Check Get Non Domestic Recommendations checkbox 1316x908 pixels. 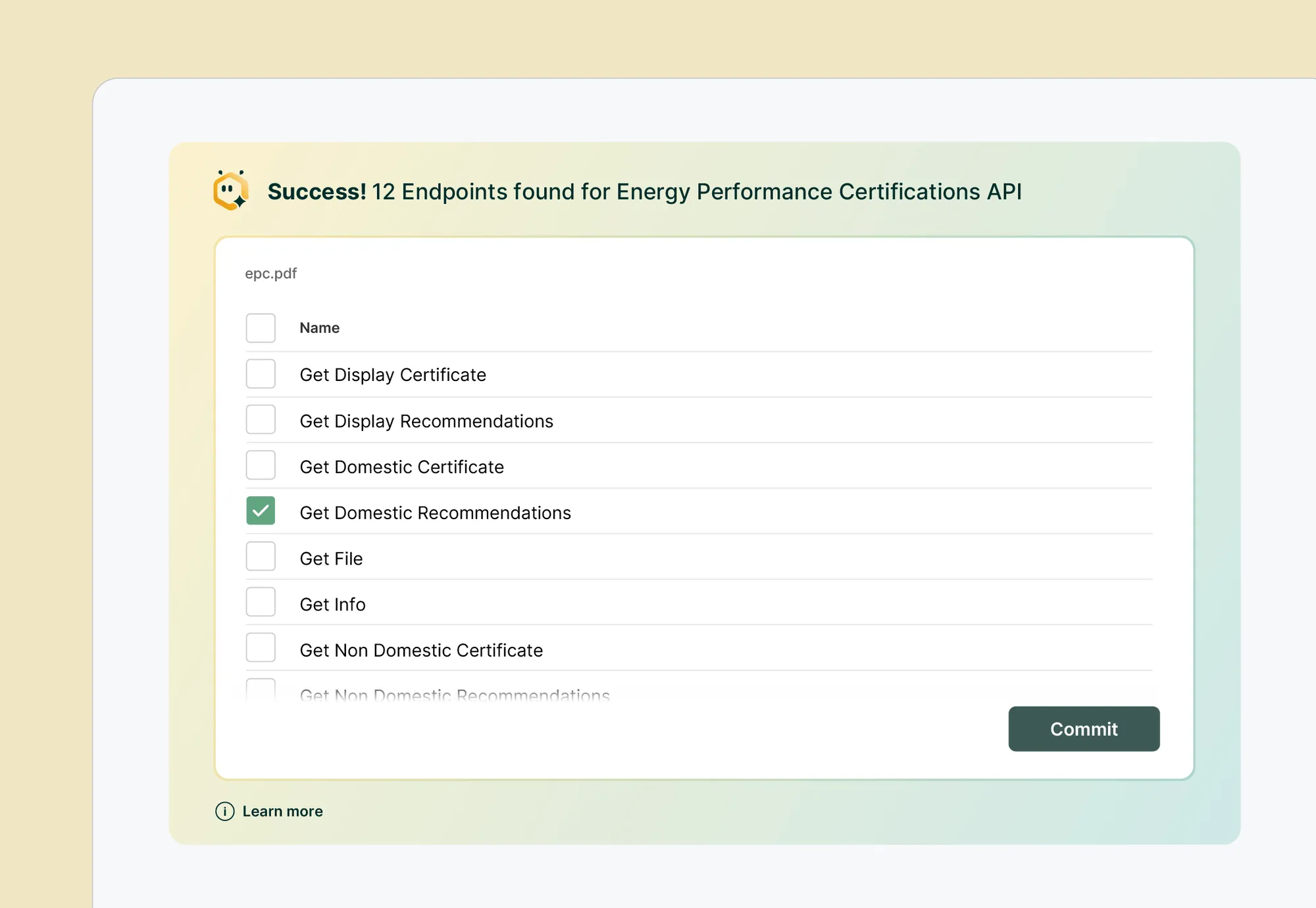point(261,690)
